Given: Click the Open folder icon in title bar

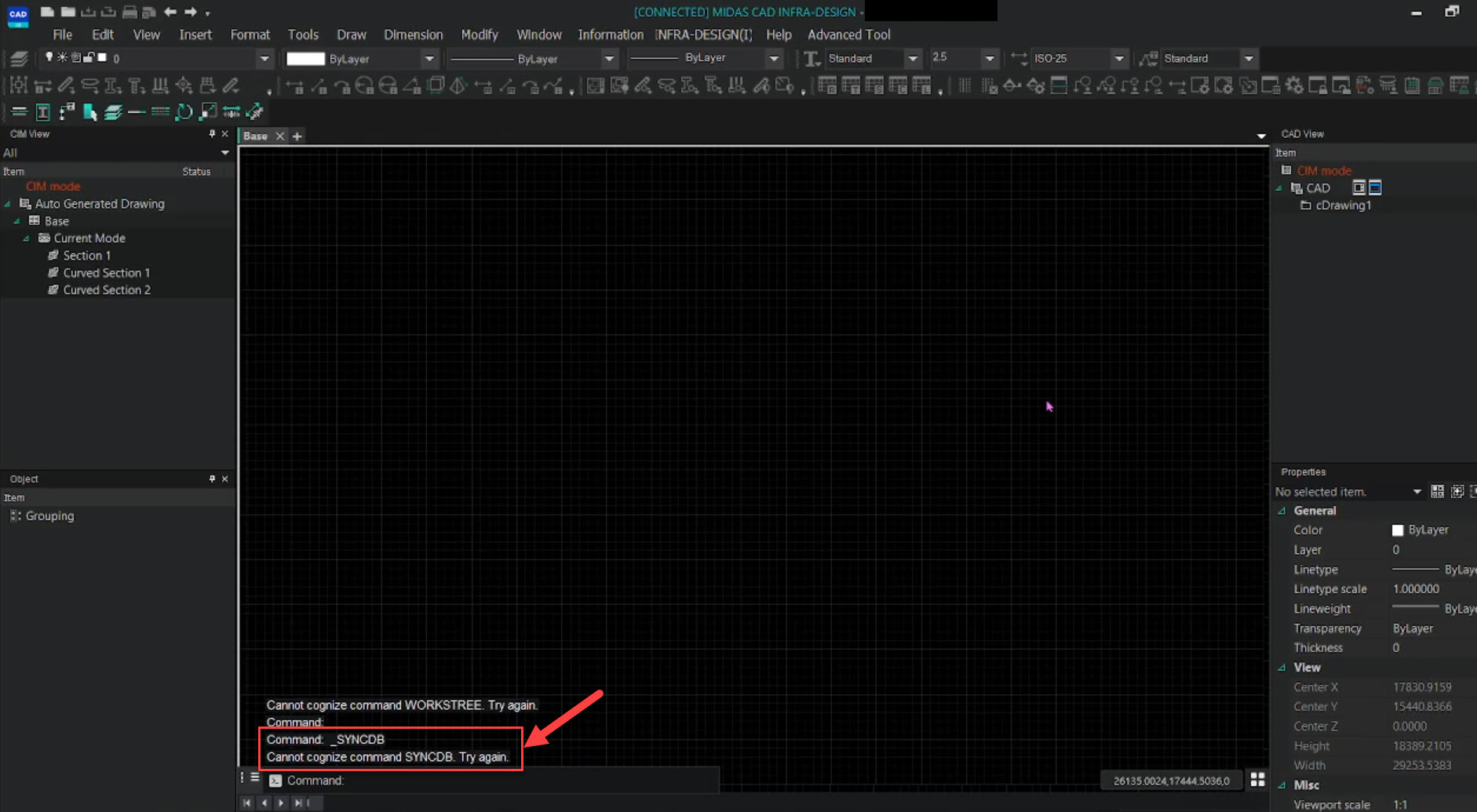Looking at the screenshot, I should click(x=67, y=12).
